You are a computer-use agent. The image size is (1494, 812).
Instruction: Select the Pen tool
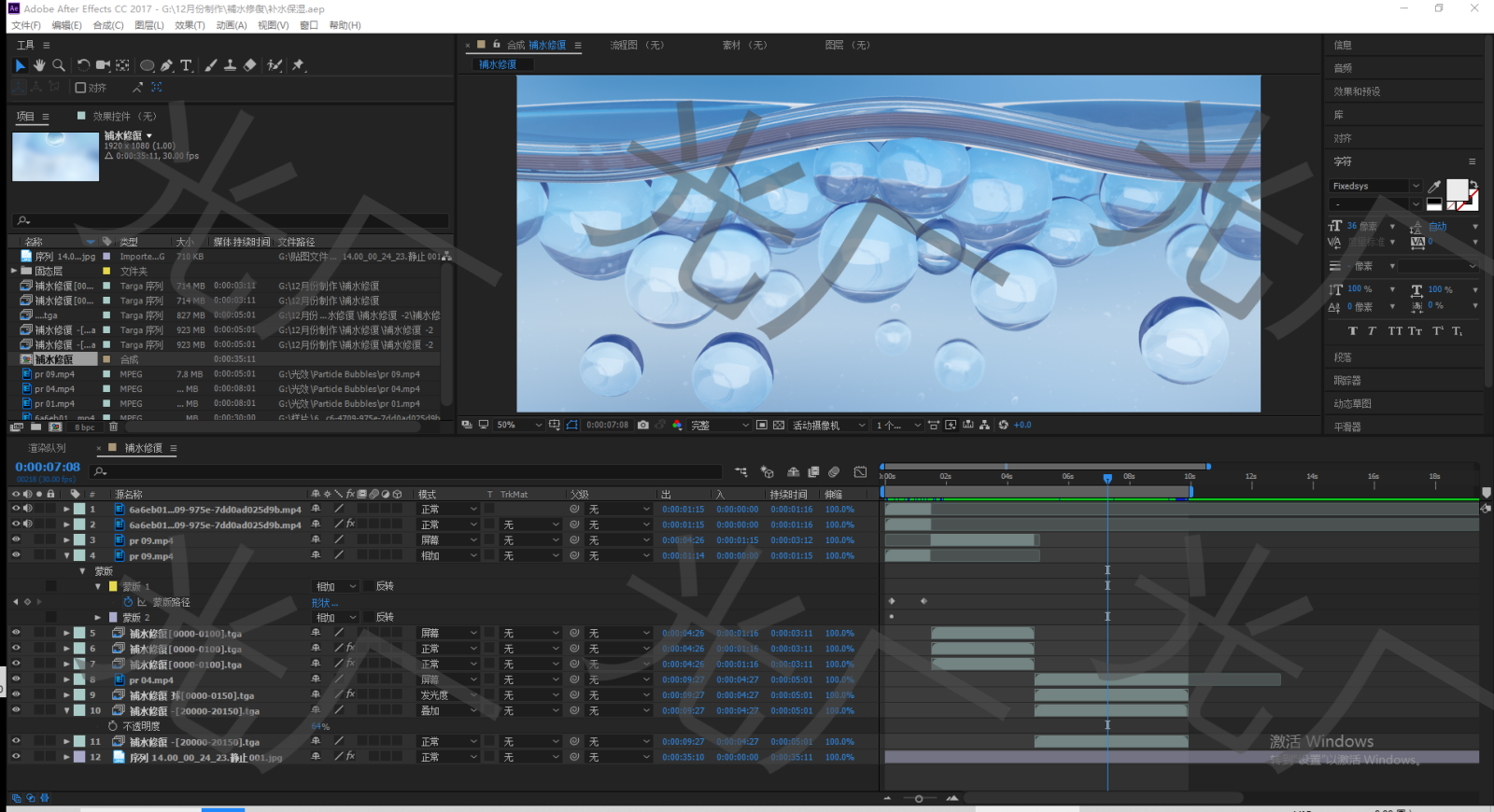click(x=166, y=65)
